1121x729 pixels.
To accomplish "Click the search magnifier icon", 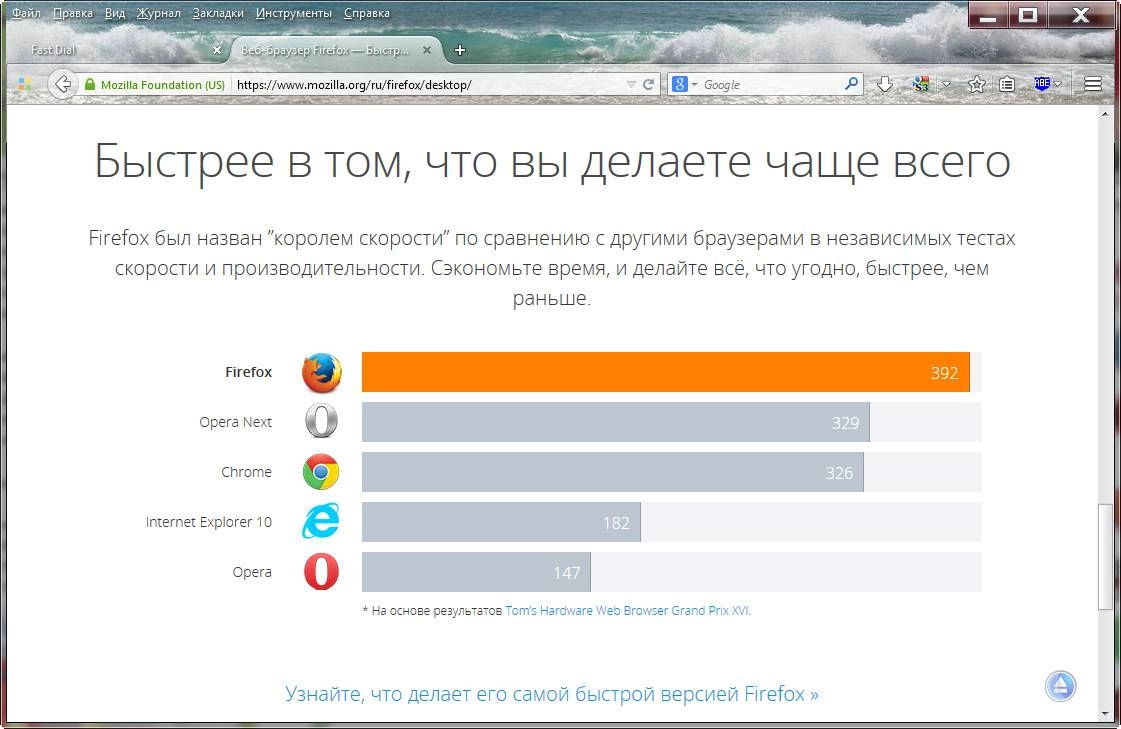I will pyautogui.click(x=851, y=84).
